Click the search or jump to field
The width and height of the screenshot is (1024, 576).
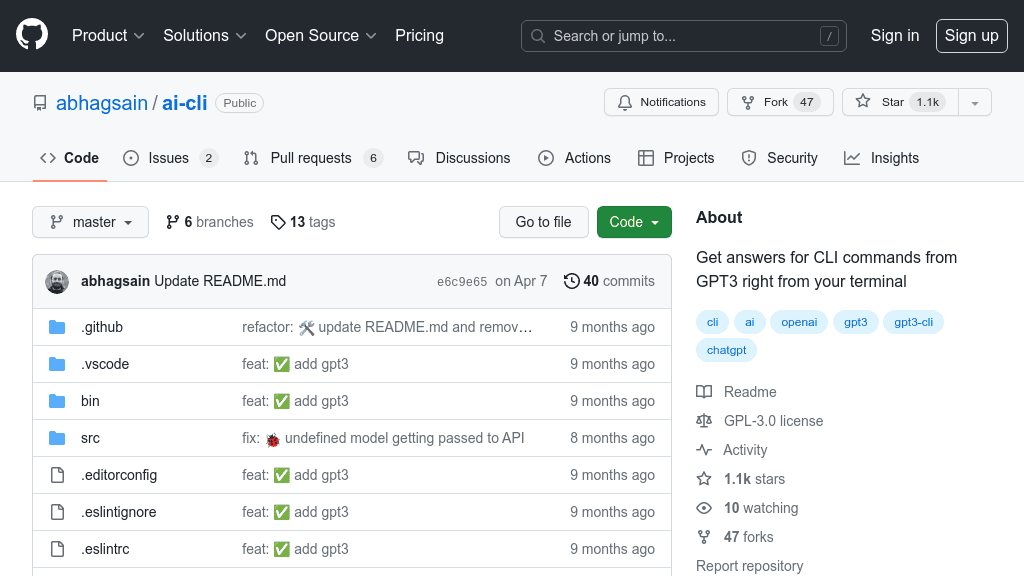pyautogui.click(x=683, y=35)
